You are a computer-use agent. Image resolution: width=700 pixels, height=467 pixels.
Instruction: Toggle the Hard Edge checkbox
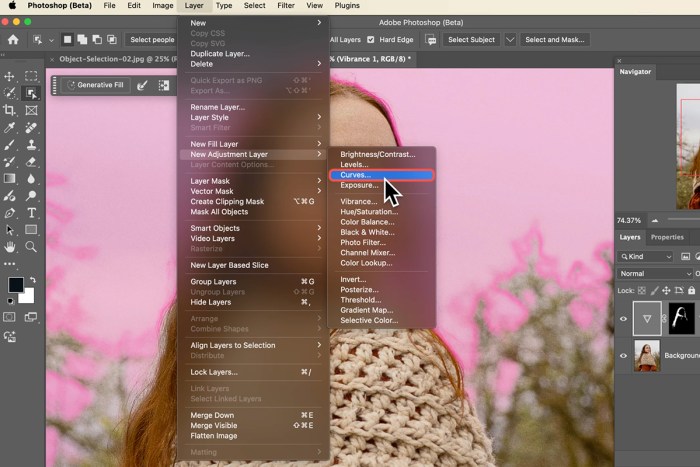[x=371, y=40]
